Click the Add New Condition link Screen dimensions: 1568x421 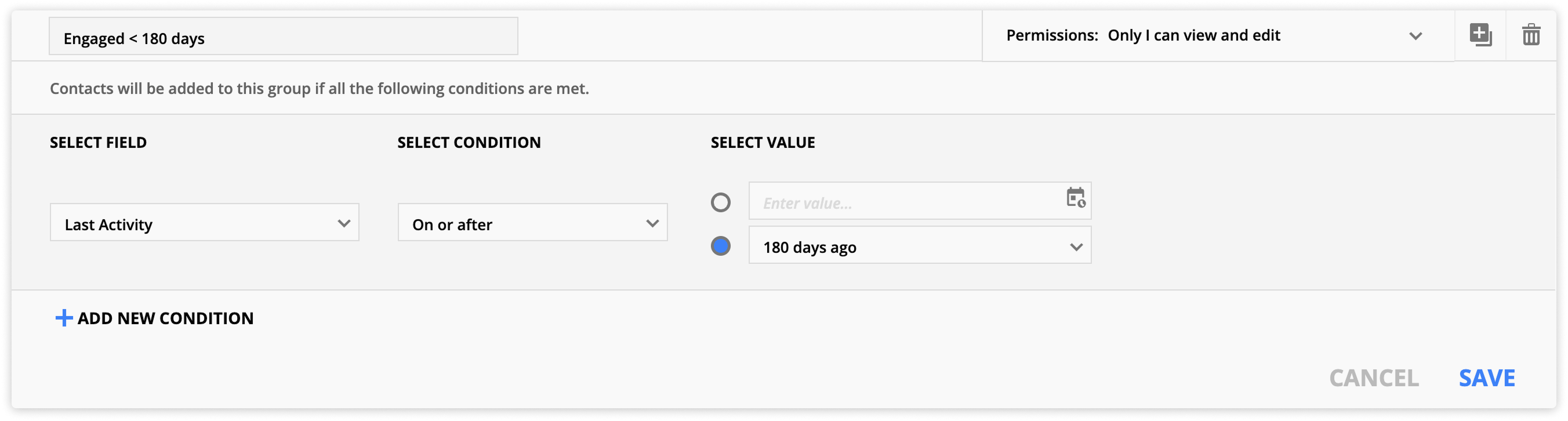pyautogui.click(x=165, y=318)
